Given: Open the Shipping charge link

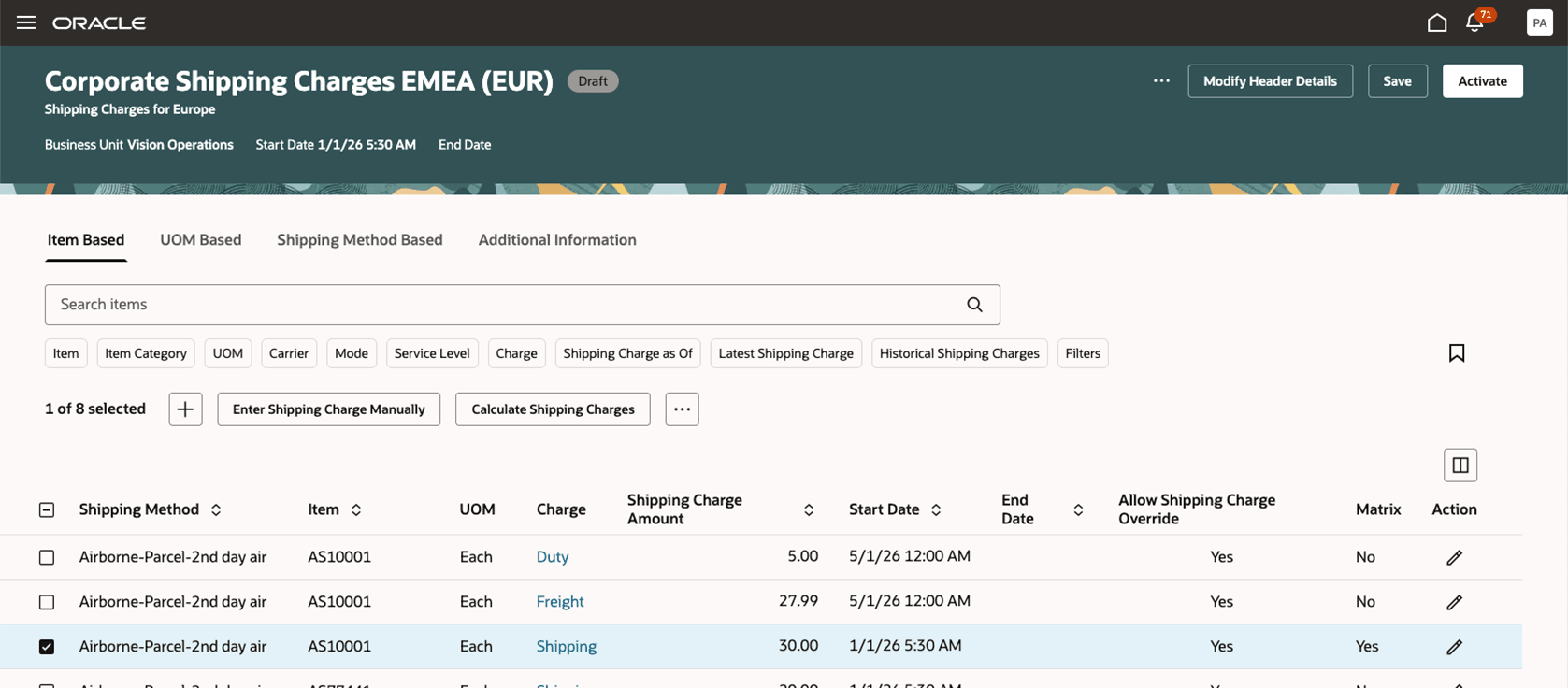Looking at the screenshot, I should click(567, 647).
